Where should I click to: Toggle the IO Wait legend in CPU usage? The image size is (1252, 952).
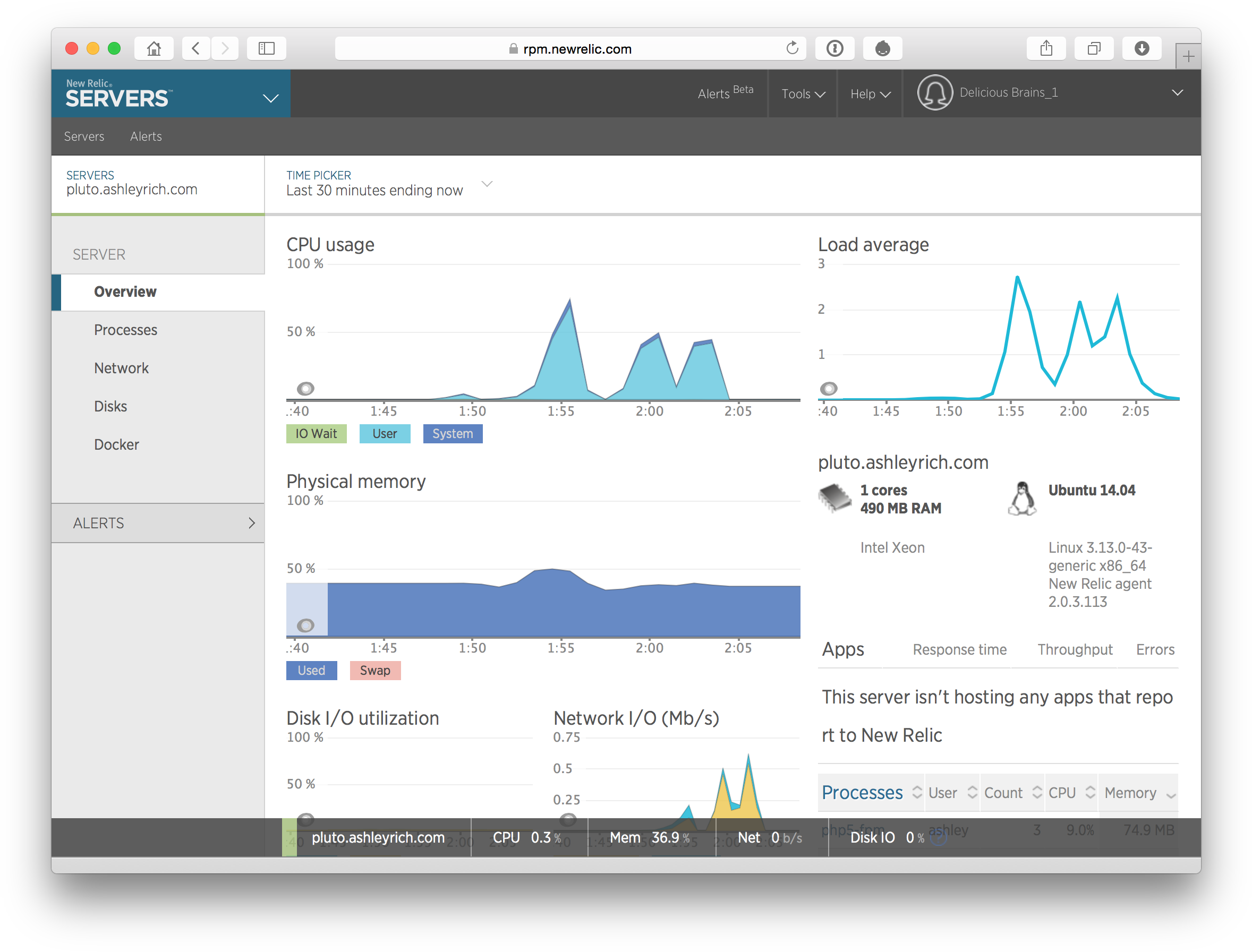pyautogui.click(x=316, y=434)
